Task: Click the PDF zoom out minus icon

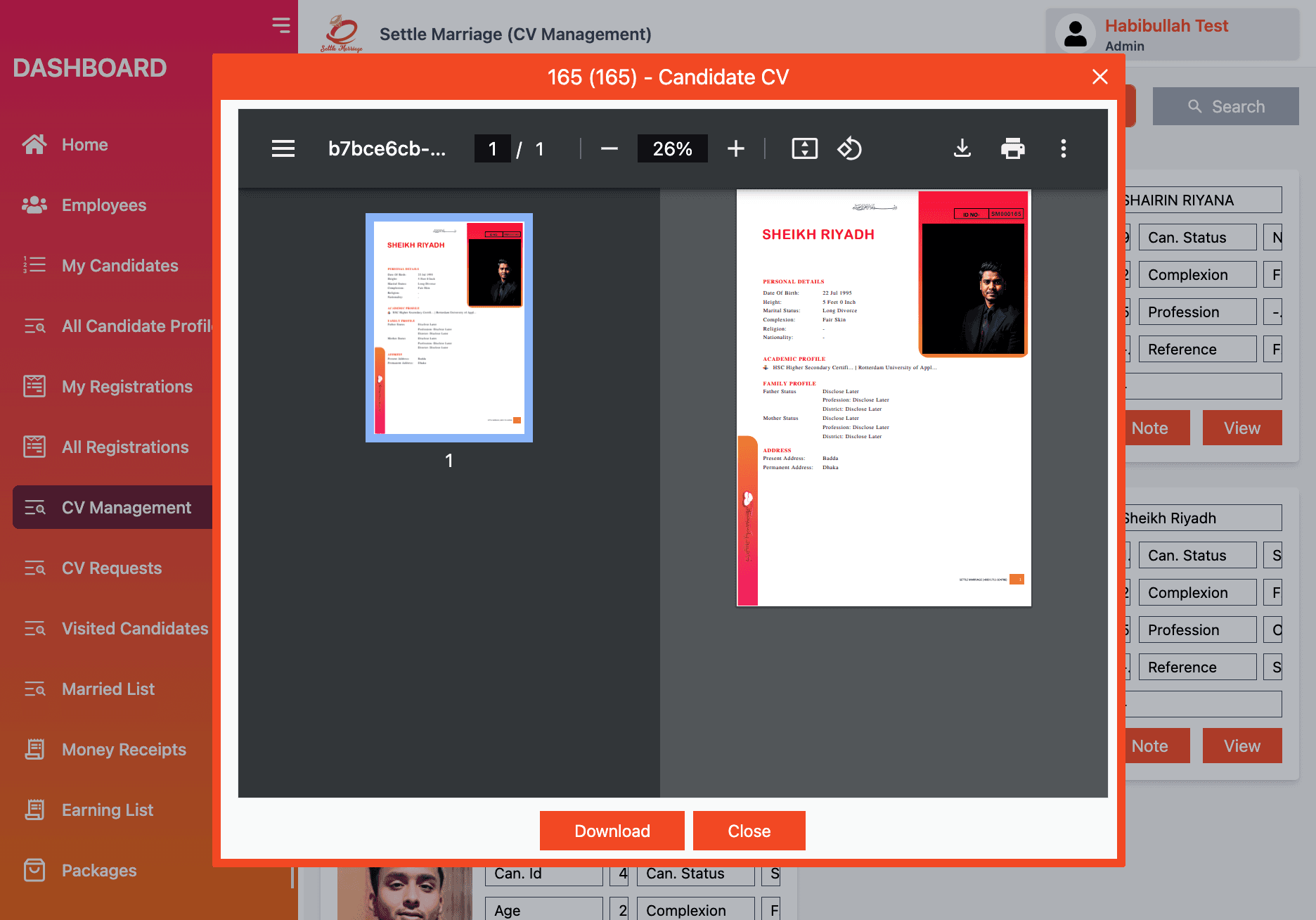Action: pos(609,148)
